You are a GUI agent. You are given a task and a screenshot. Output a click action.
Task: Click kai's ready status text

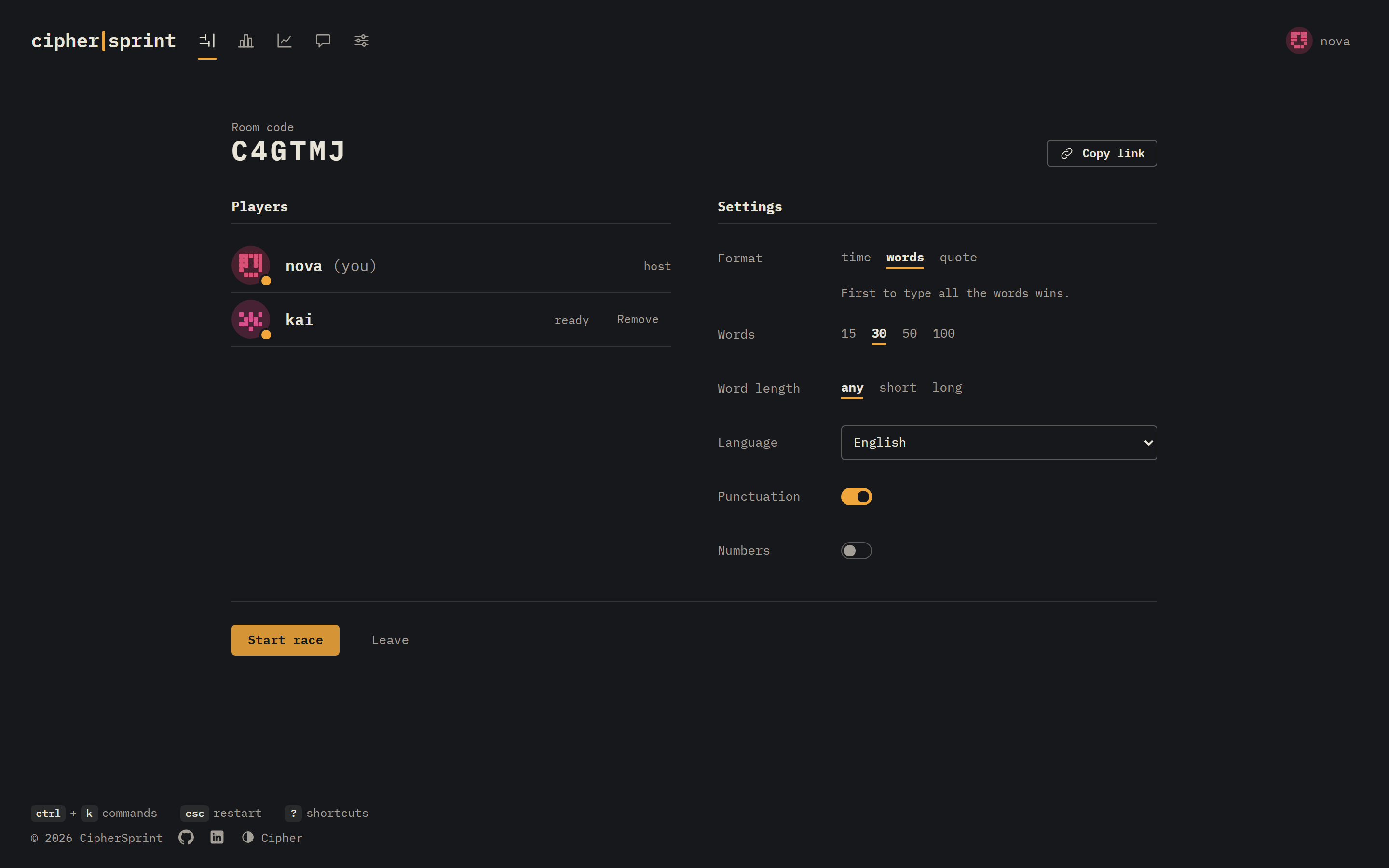pos(572,320)
